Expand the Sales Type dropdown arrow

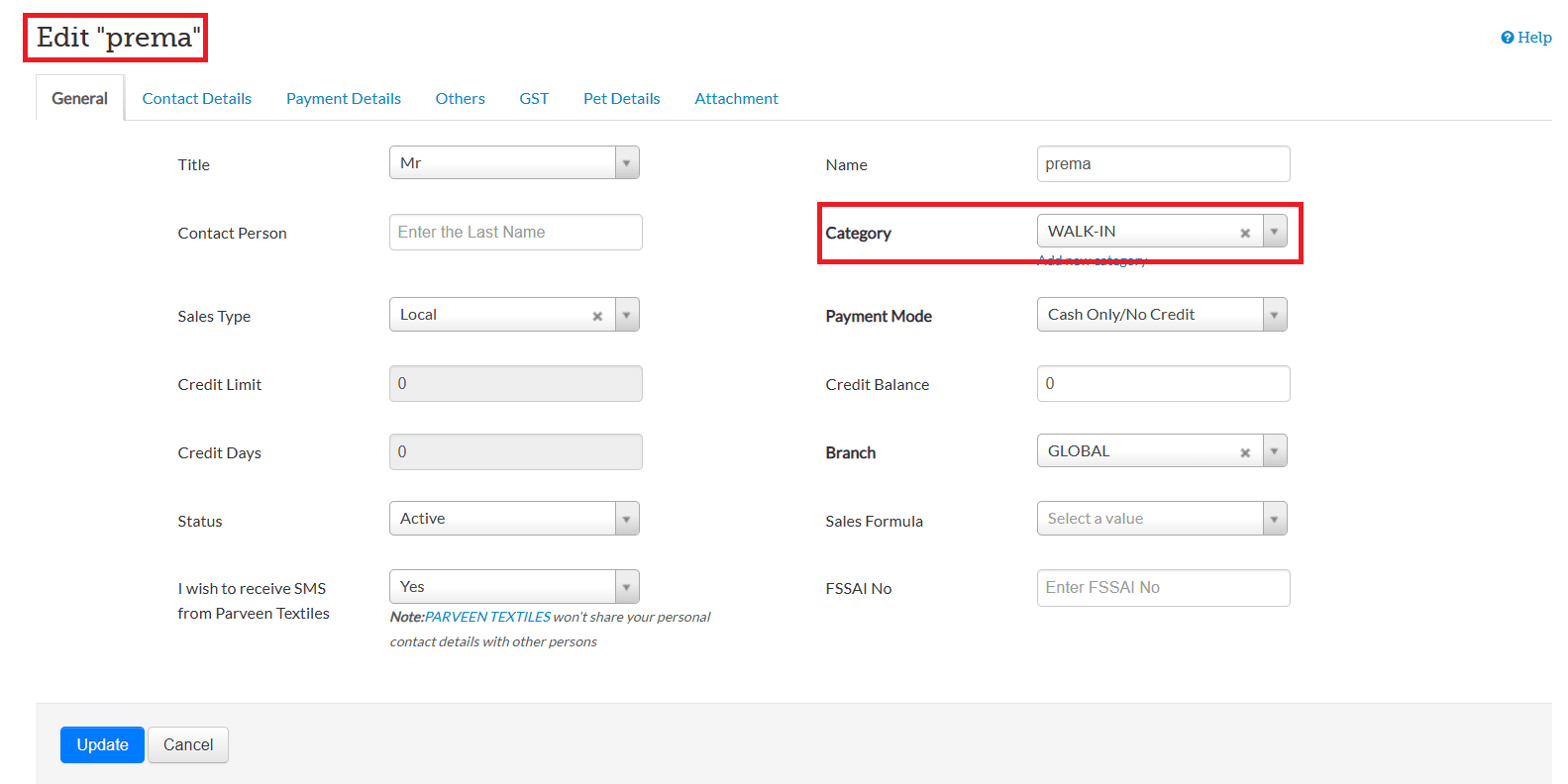tap(626, 315)
